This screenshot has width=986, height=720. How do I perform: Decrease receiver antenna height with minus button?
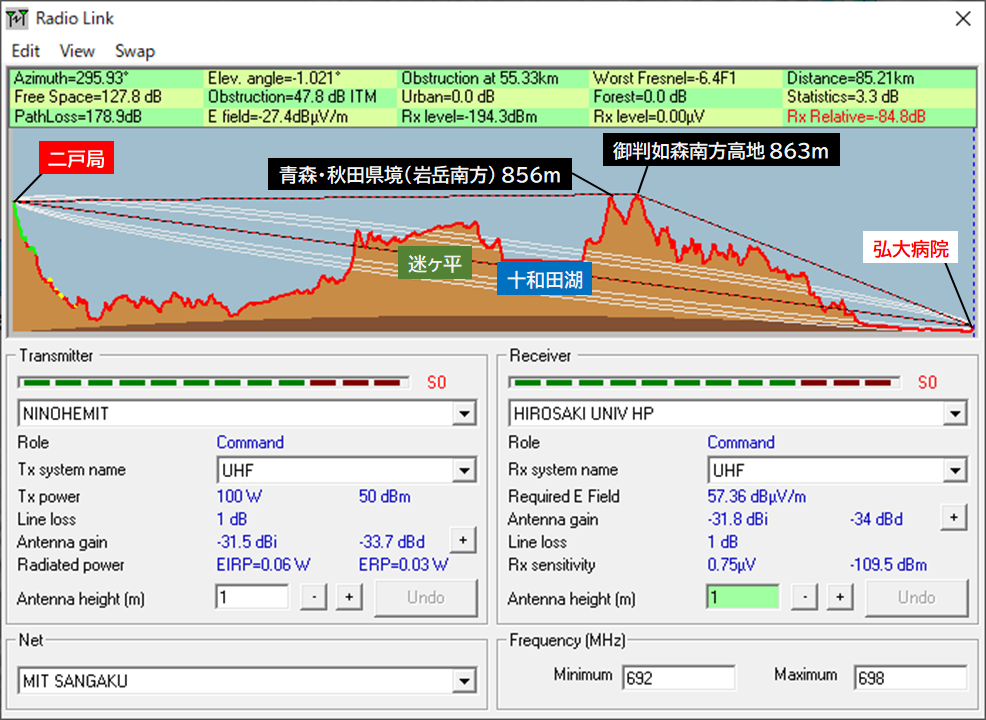coord(804,597)
